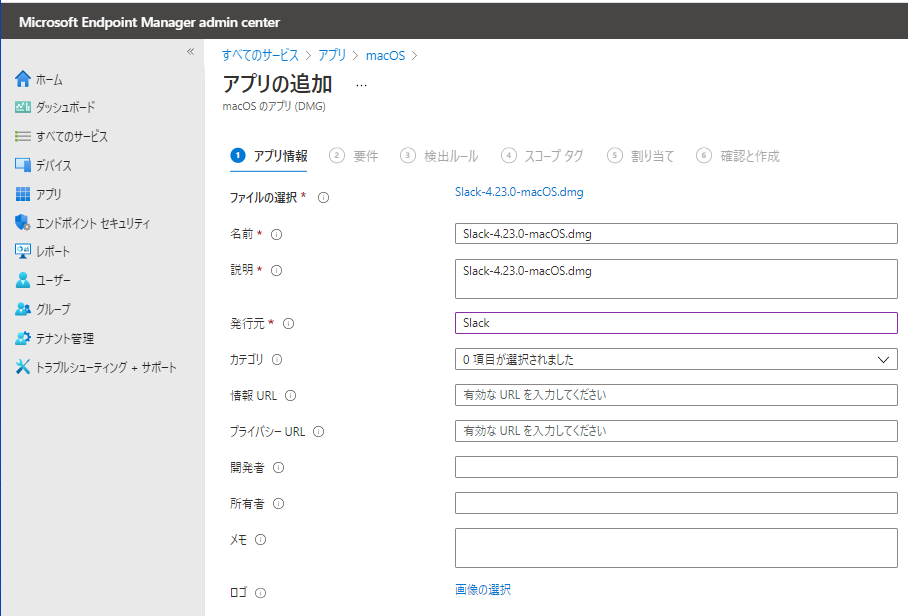This screenshot has height=616, width=909.
Task: Switch to the スコープ タグ step tab
Action: click(x=542, y=156)
